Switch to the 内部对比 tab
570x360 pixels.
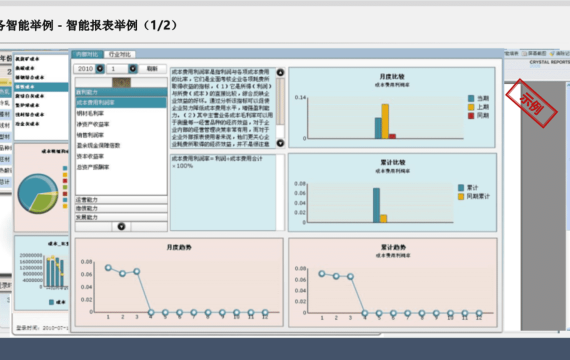pyautogui.click(x=87, y=54)
